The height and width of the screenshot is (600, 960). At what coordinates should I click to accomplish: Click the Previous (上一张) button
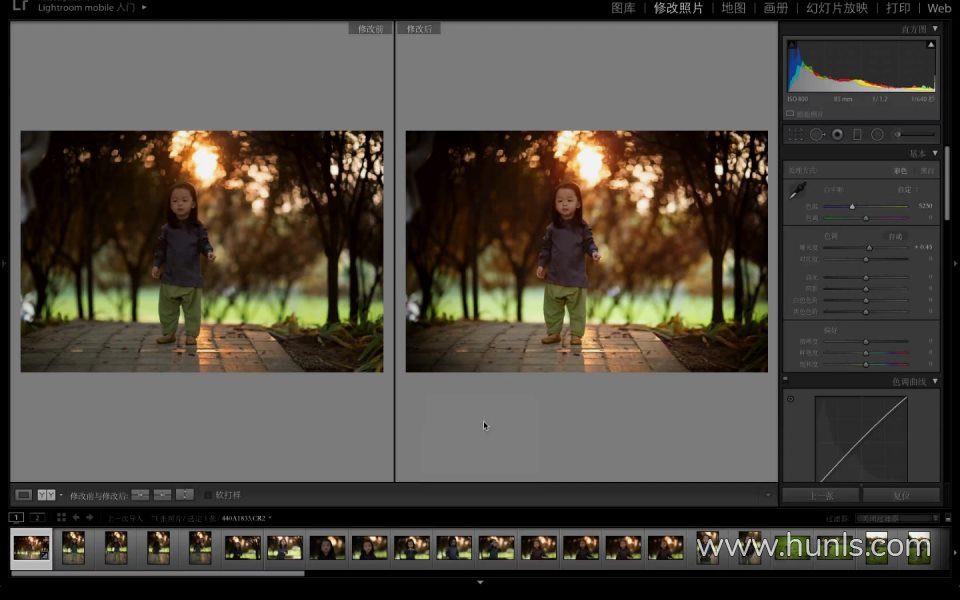click(821, 495)
